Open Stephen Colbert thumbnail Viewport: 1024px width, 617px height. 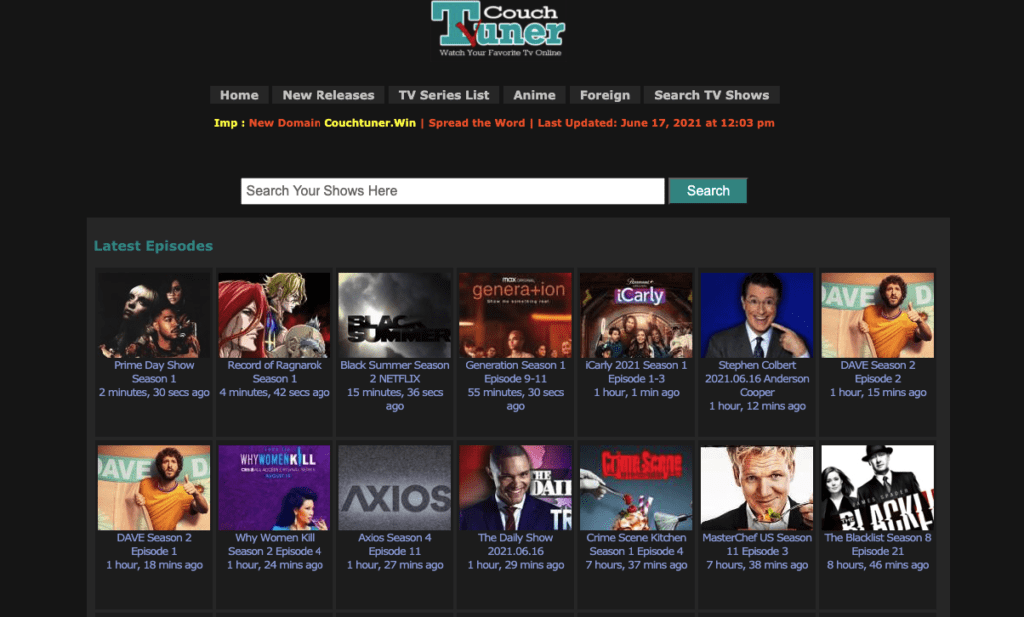pyautogui.click(x=757, y=315)
